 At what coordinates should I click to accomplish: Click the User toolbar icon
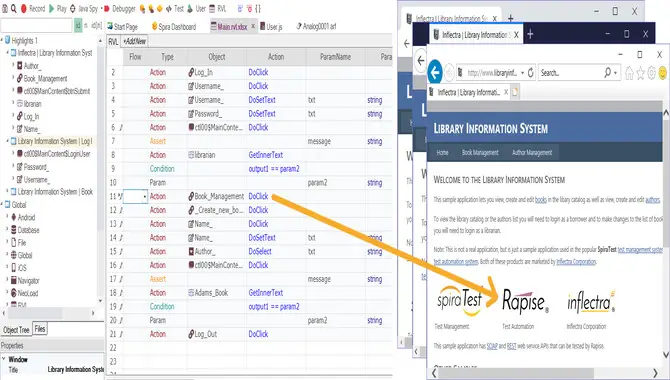coord(197,8)
